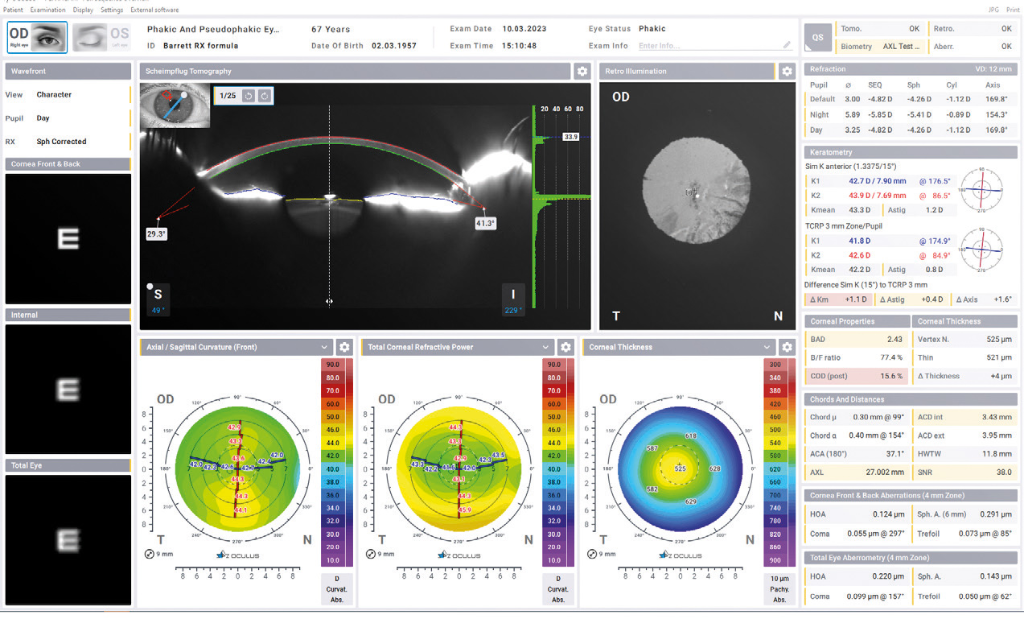
Task: Click the Sim K anterior axis diagram
Action: [981, 189]
